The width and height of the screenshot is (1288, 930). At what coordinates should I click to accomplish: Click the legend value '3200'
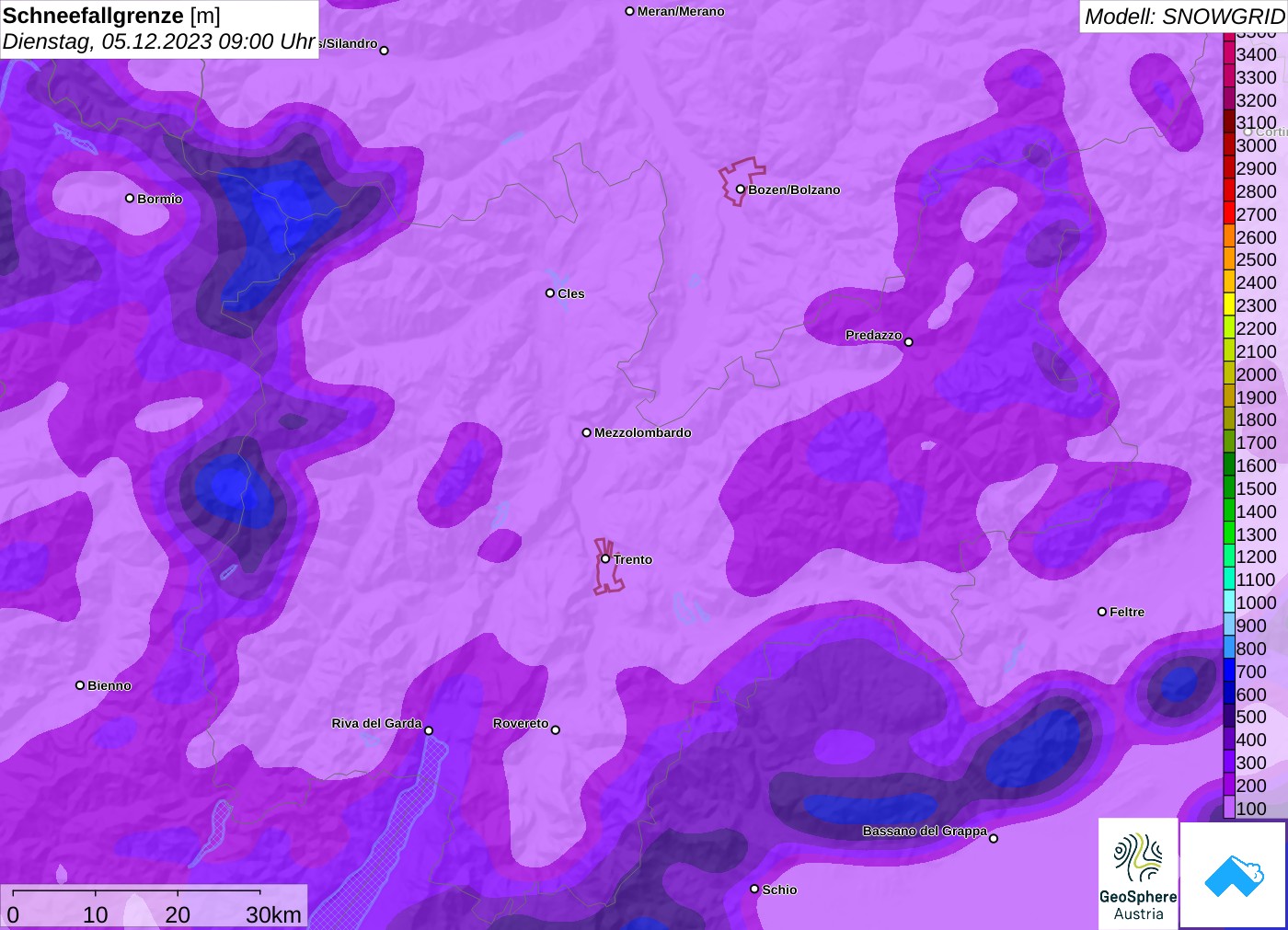click(x=1257, y=100)
